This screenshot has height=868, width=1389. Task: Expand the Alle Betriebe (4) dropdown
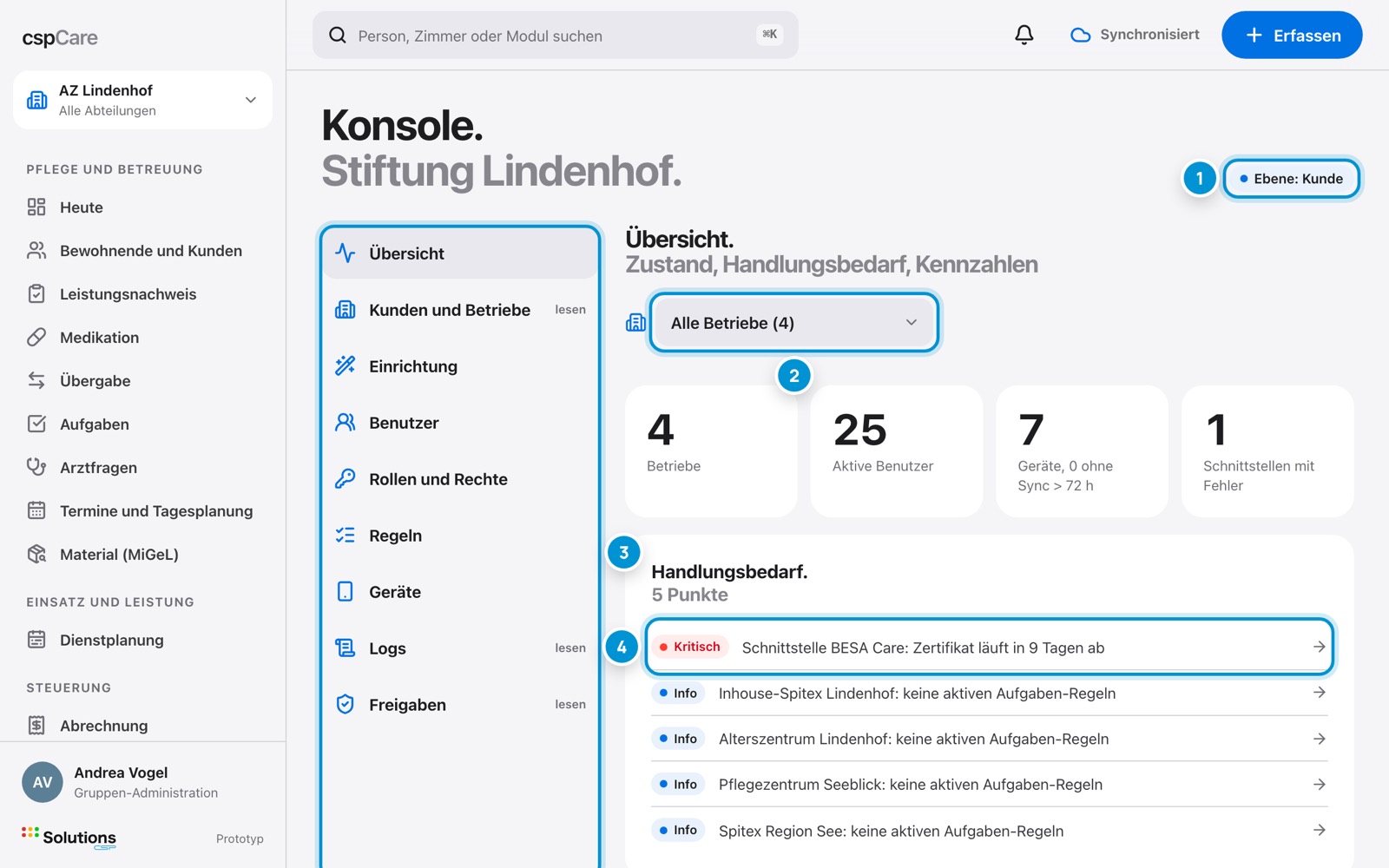[x=793, y=322]
